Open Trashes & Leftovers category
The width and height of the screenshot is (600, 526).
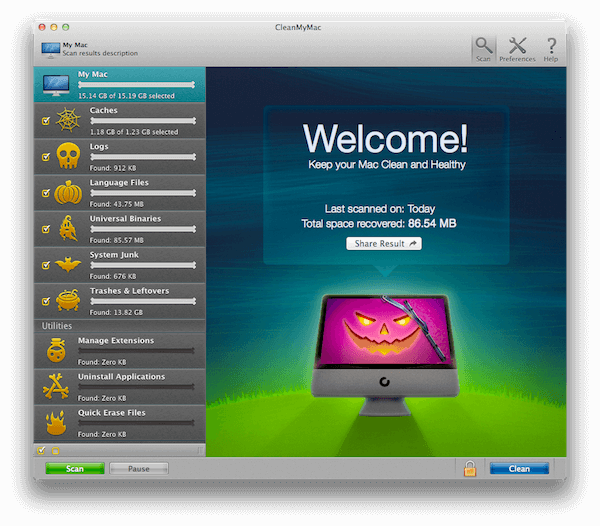click(120, 301)
